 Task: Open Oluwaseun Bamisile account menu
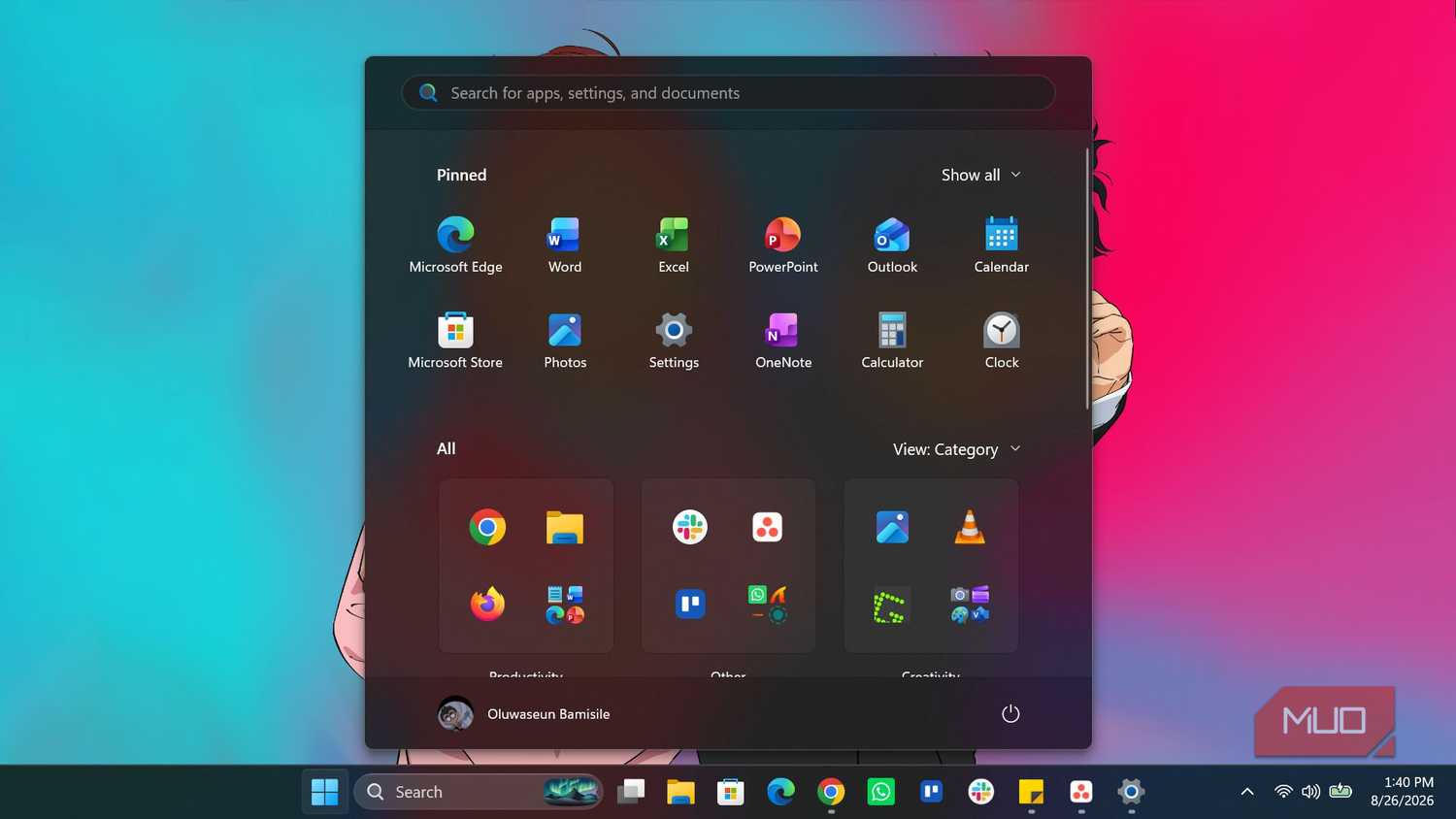coord(524,713)
